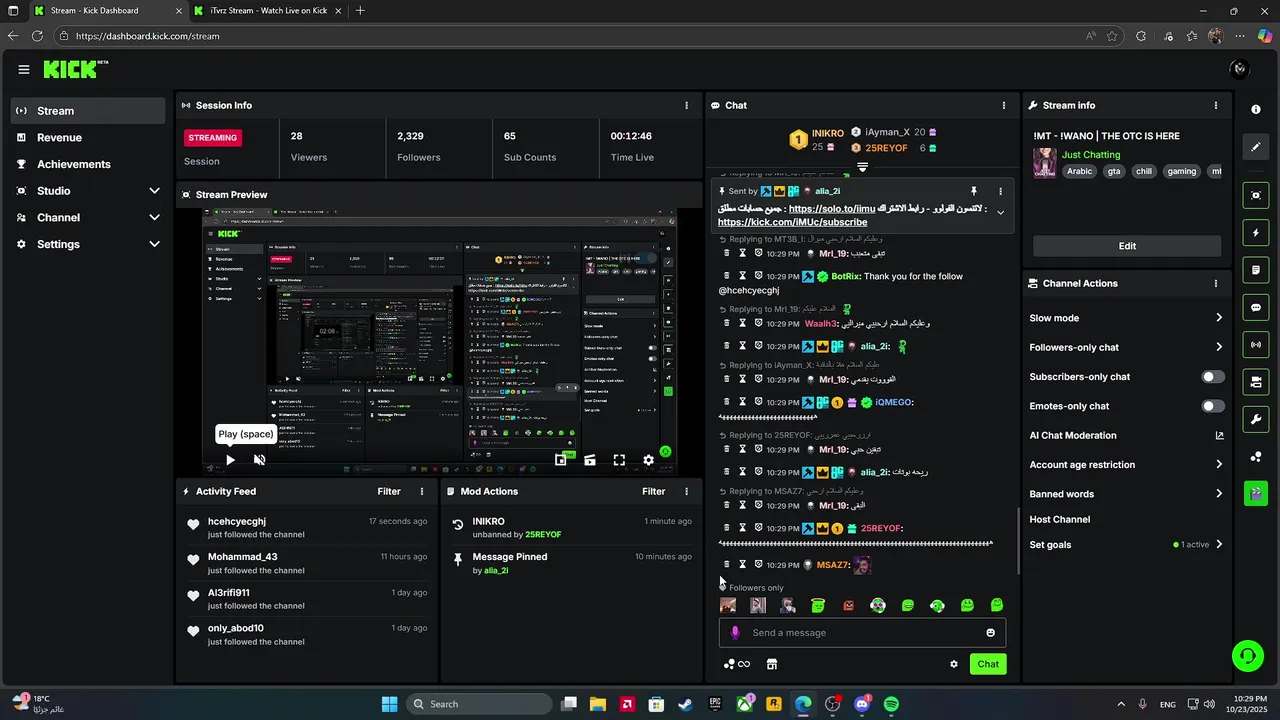Open Mod Actions three-dot menu
Screen dimensions: 1280x720
[x=686, y=491]
